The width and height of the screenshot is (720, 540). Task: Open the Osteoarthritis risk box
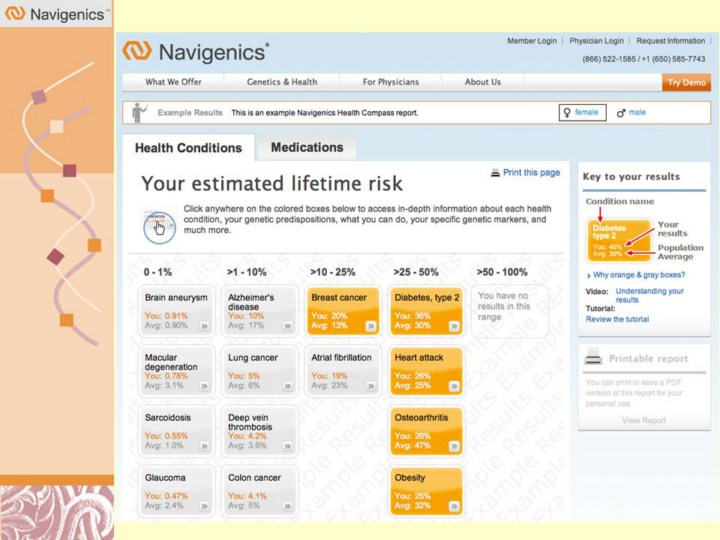pyautogui.click(x=426, y=427)
